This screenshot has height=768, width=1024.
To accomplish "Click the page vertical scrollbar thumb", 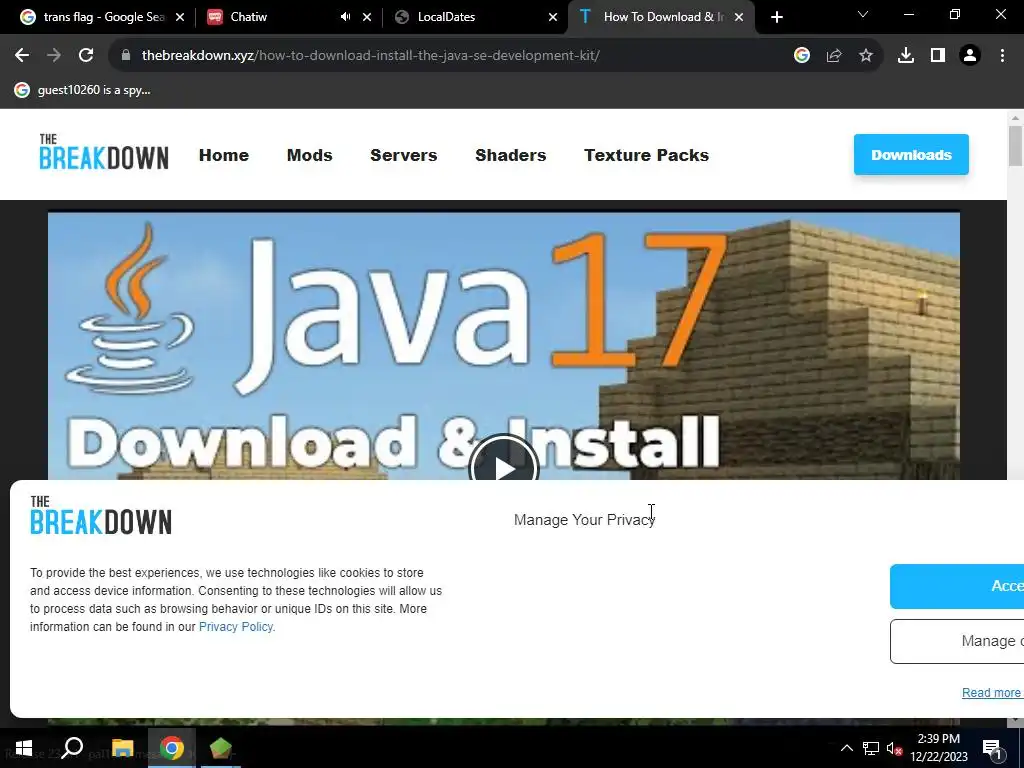I will point(1015,146).
